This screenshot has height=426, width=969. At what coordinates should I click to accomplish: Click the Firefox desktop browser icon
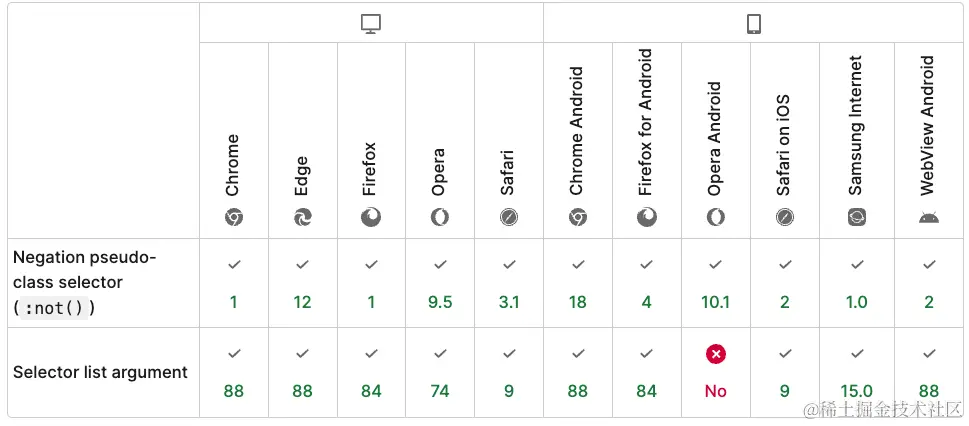(371, 217)
